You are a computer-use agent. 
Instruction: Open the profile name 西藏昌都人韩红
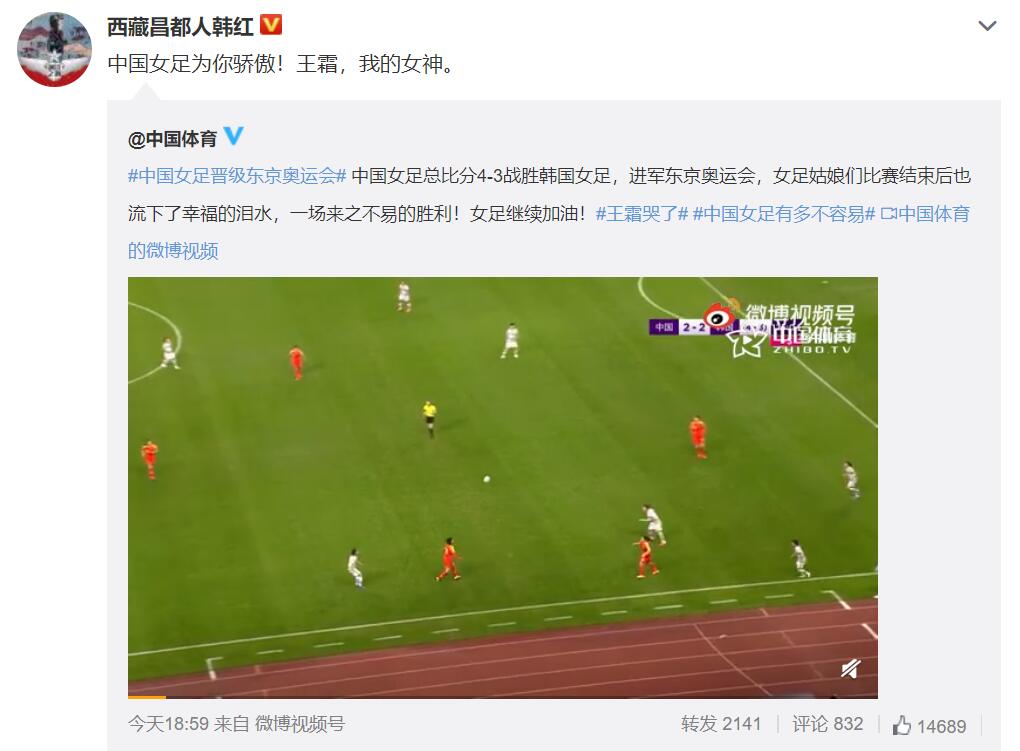pos(180,27)
